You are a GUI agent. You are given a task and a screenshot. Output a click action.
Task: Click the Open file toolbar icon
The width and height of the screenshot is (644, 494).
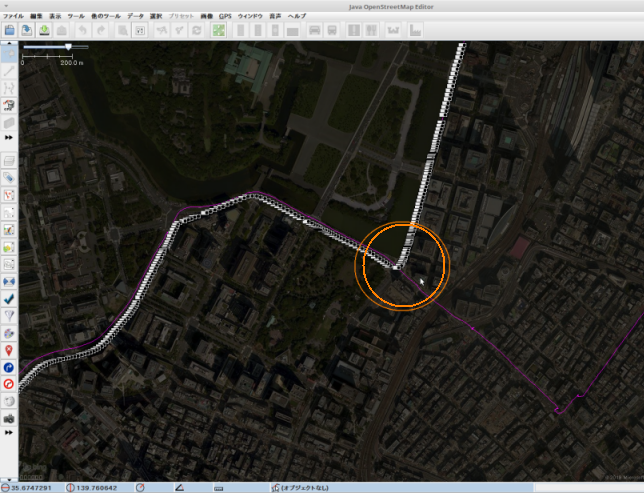click(9, 30)
